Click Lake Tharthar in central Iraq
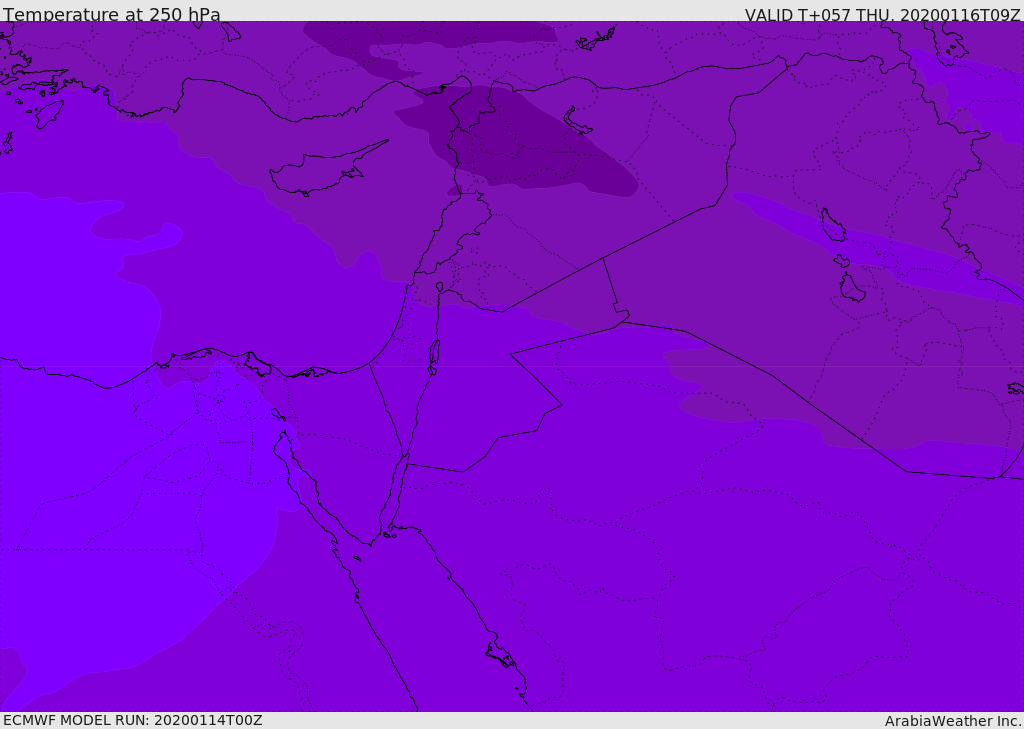The image size is (1024, 729). 833,225
